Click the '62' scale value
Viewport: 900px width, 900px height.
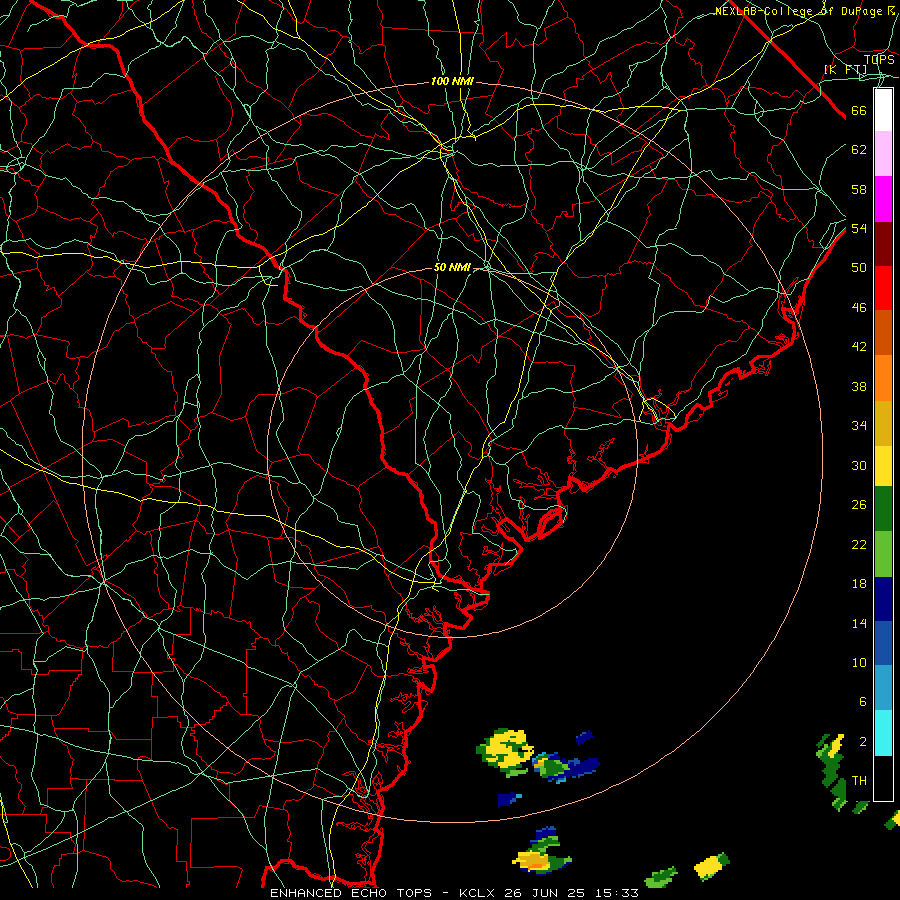[859, 150]
